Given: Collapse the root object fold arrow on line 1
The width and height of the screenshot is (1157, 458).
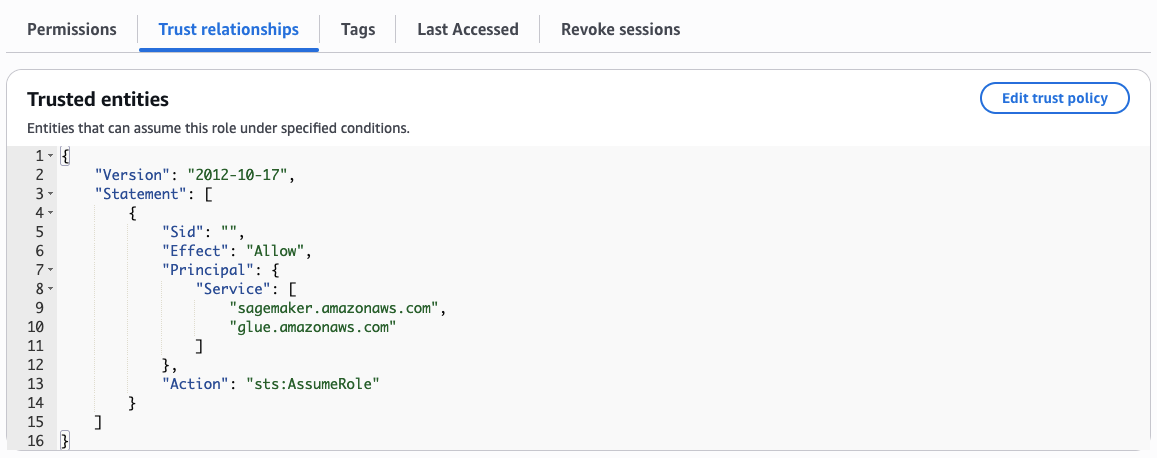Looking at the screenshot, I should (50, 156).
